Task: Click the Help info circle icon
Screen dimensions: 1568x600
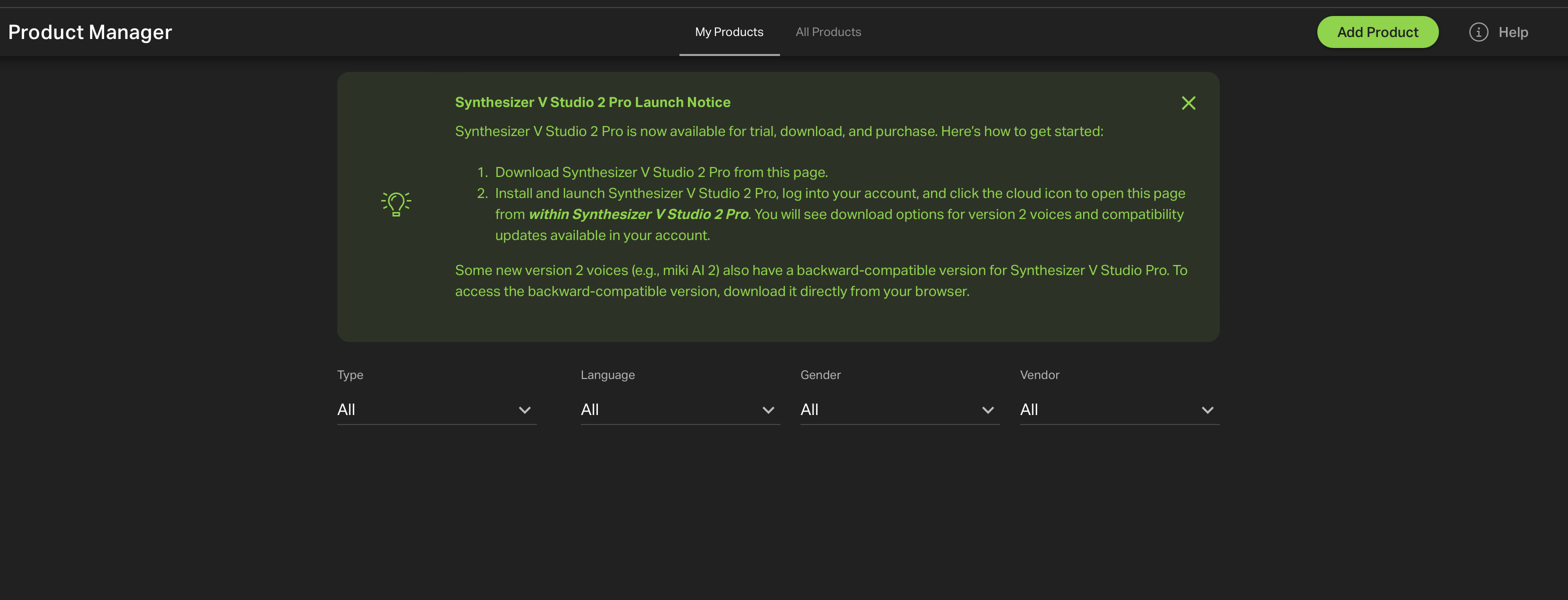Action: pyautogui.click(x=1478, y=32)
